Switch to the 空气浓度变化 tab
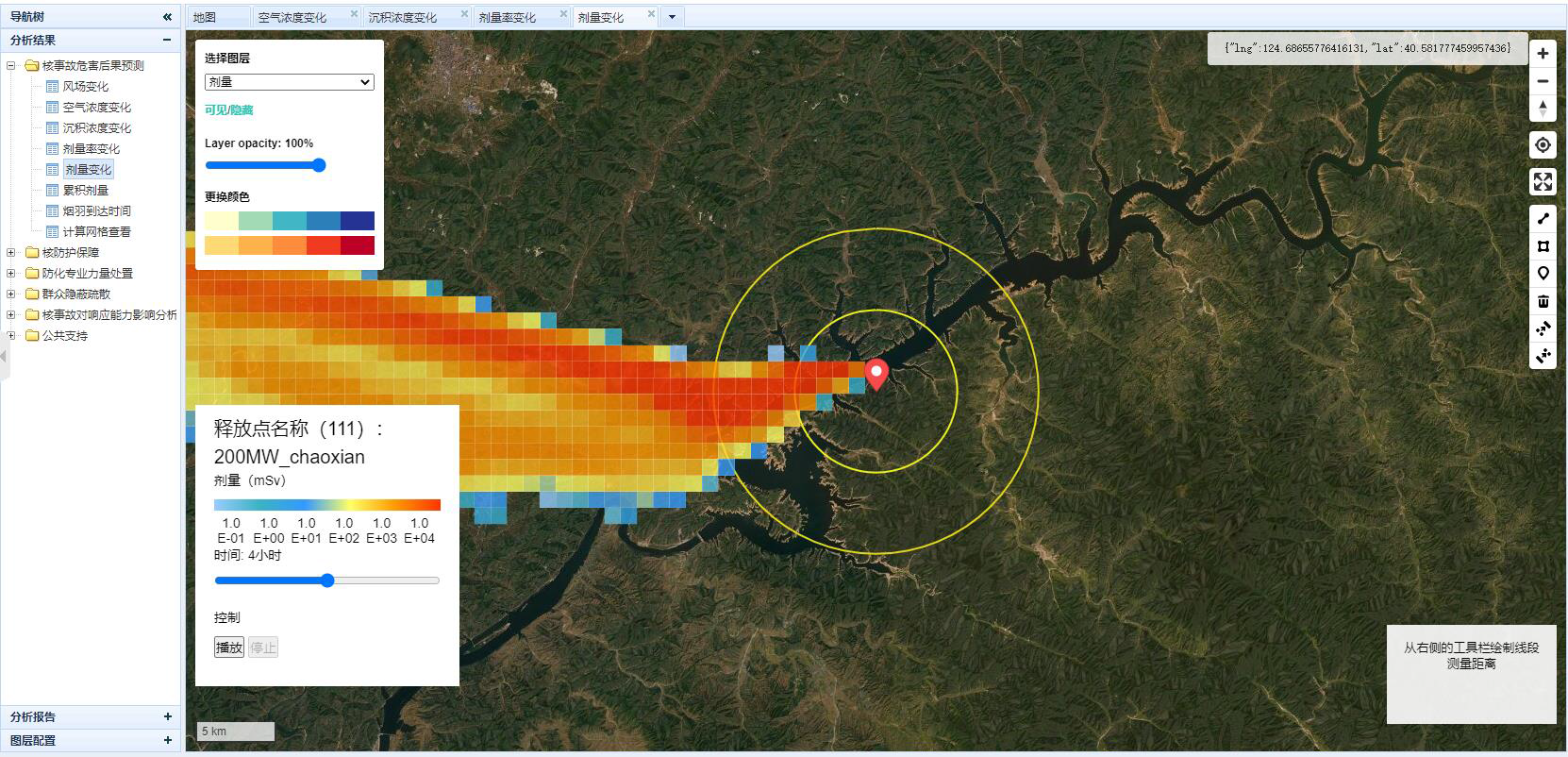The image size is (1568, 757). click(x=292, y=17)
